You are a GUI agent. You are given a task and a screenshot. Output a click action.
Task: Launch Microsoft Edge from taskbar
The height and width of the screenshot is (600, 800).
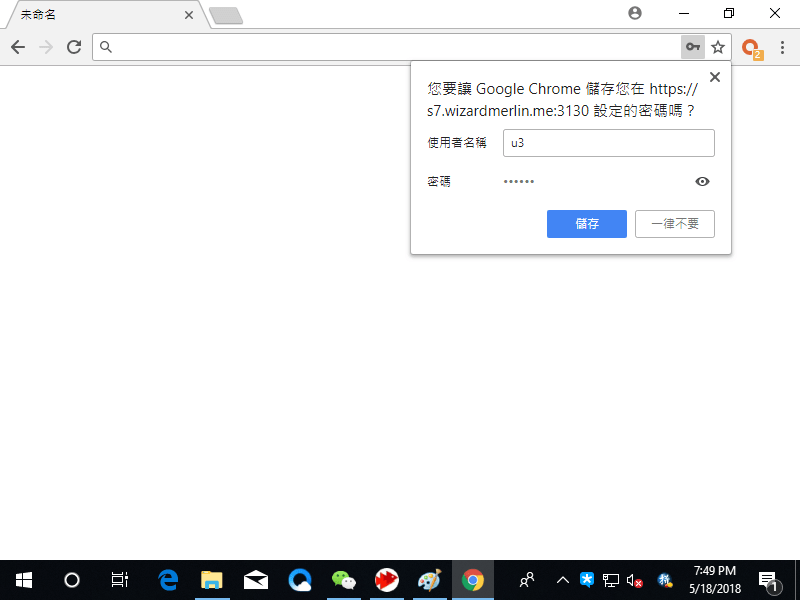coord(168,580)
